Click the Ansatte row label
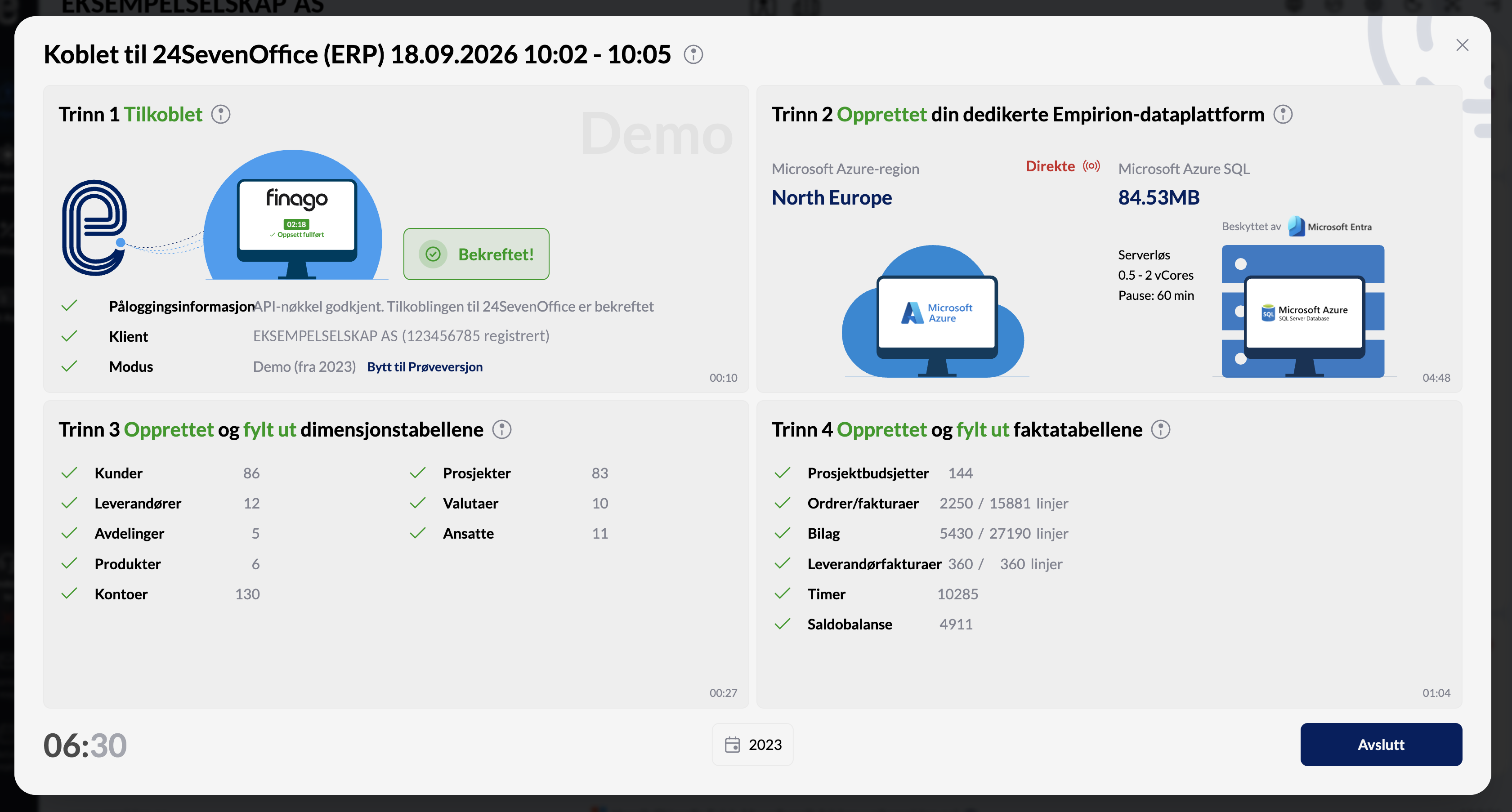Viewport: 1512px width, 812px height. [x=468, y=534]
